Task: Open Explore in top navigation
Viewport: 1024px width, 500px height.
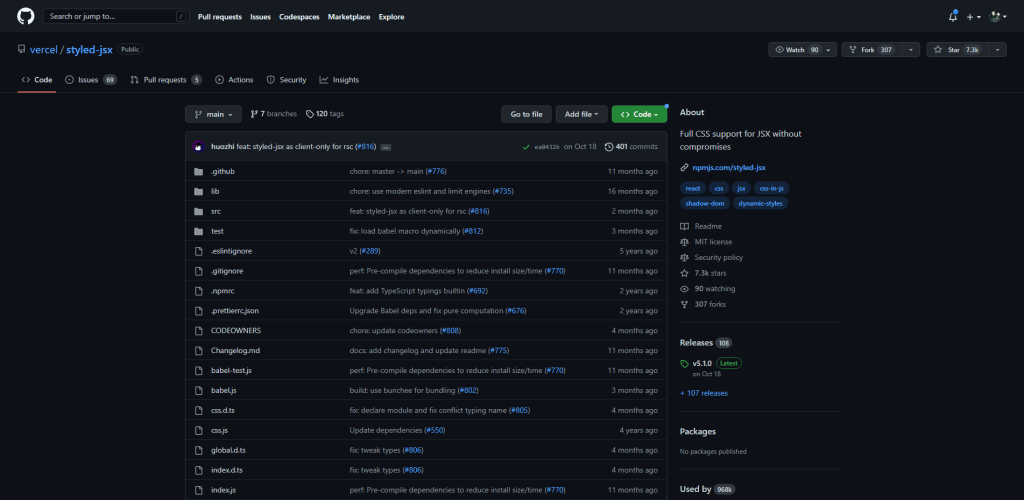Action: (391, 17)
